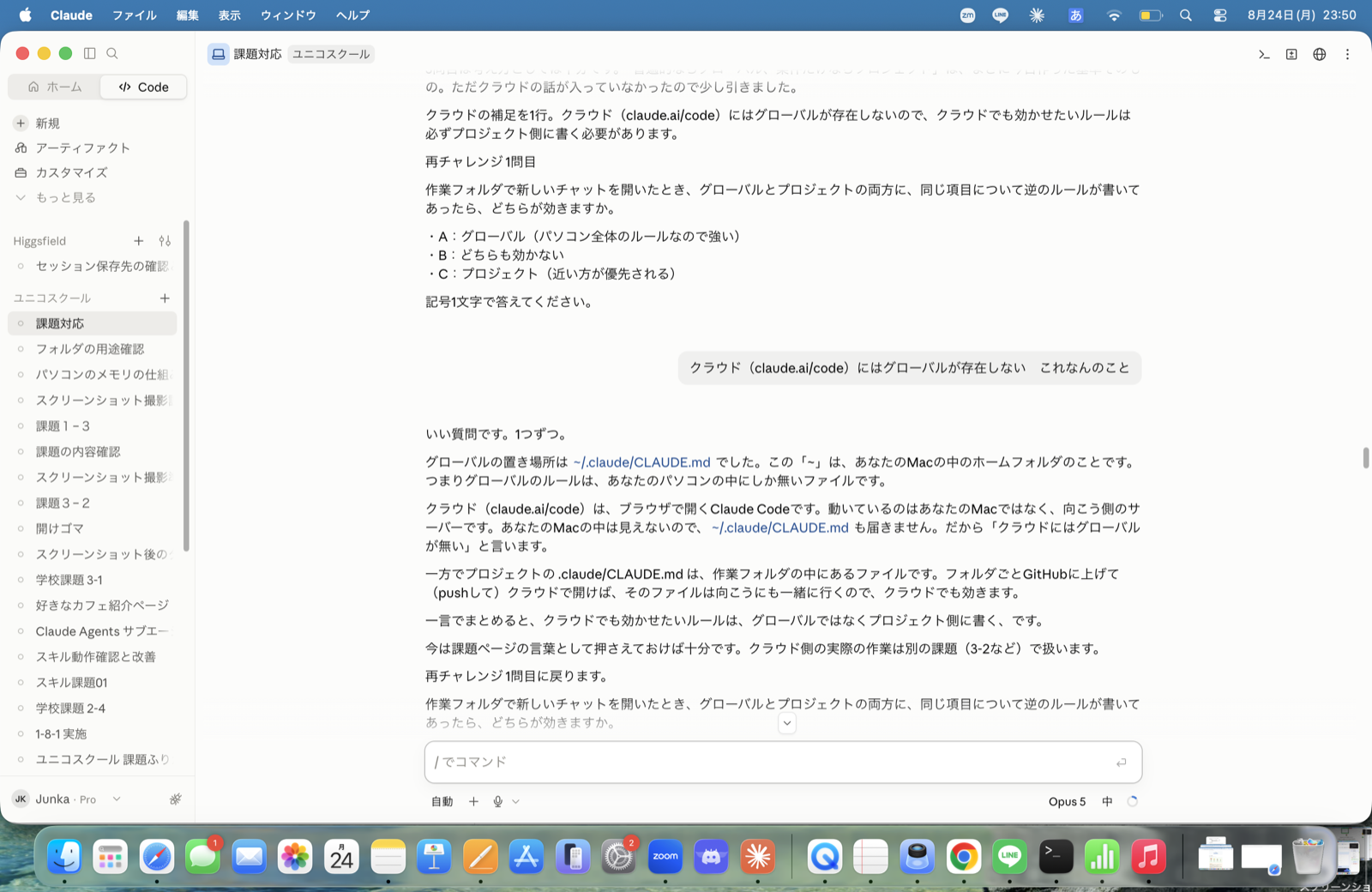Expand microphone options chevron
Screen dimensions: 1372x892
(x=515, y=801)
